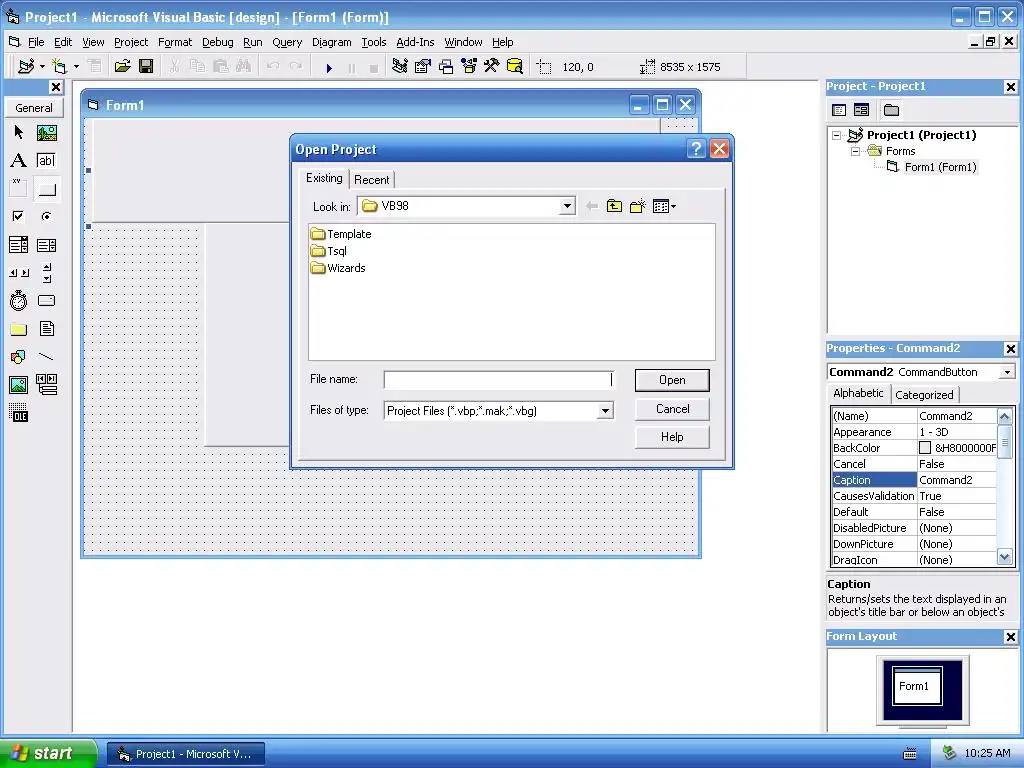Expand the Files of type dropdown
The image size is (1024, 768).
(x=605, y=411)
